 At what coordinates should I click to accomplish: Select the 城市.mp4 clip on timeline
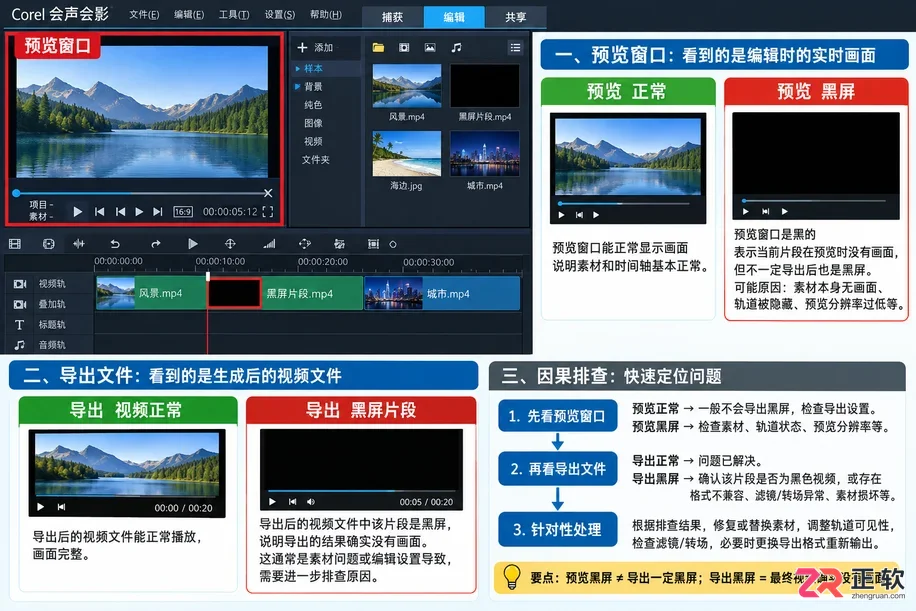[x=442, y=293]
